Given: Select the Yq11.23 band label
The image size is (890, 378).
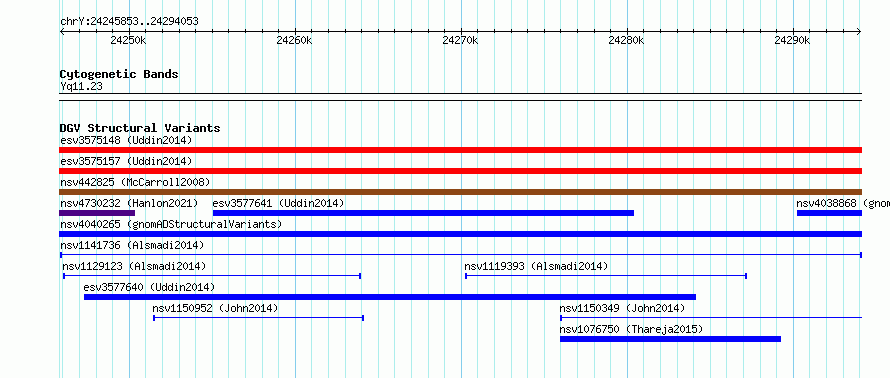Looking at the screenshot, I should 81,86.
